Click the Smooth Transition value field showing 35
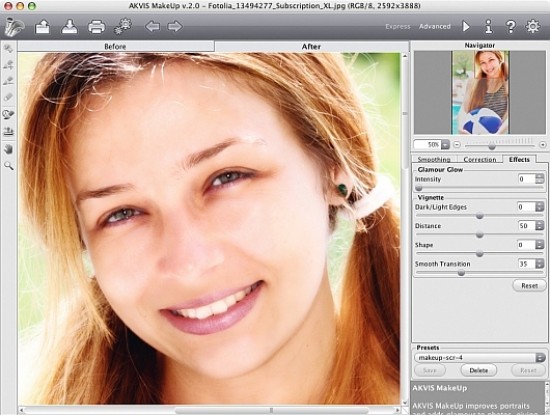Screen dimensions: 550x415 tap(527, 264)
